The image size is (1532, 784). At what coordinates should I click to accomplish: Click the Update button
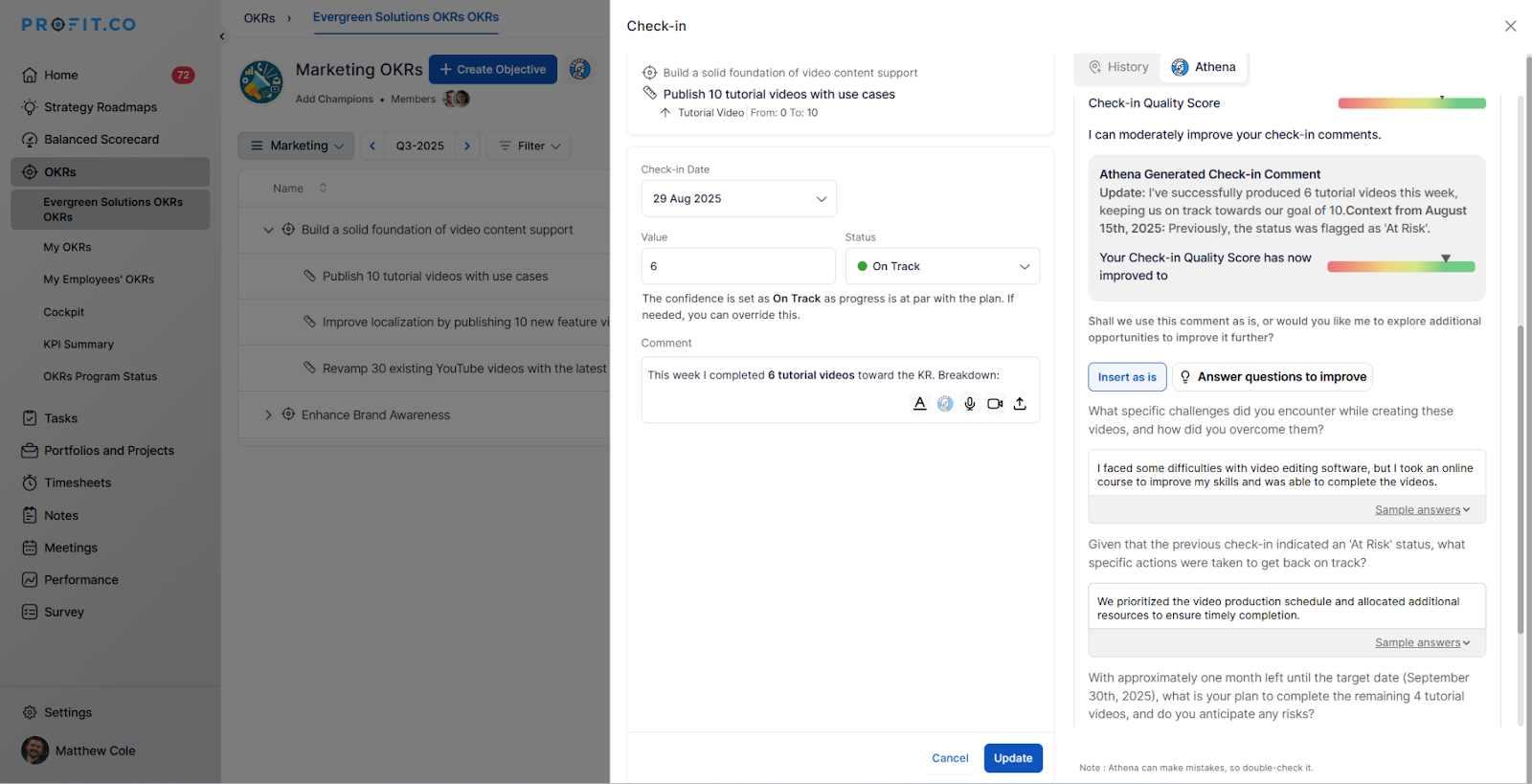click(x=1013, y=758)
